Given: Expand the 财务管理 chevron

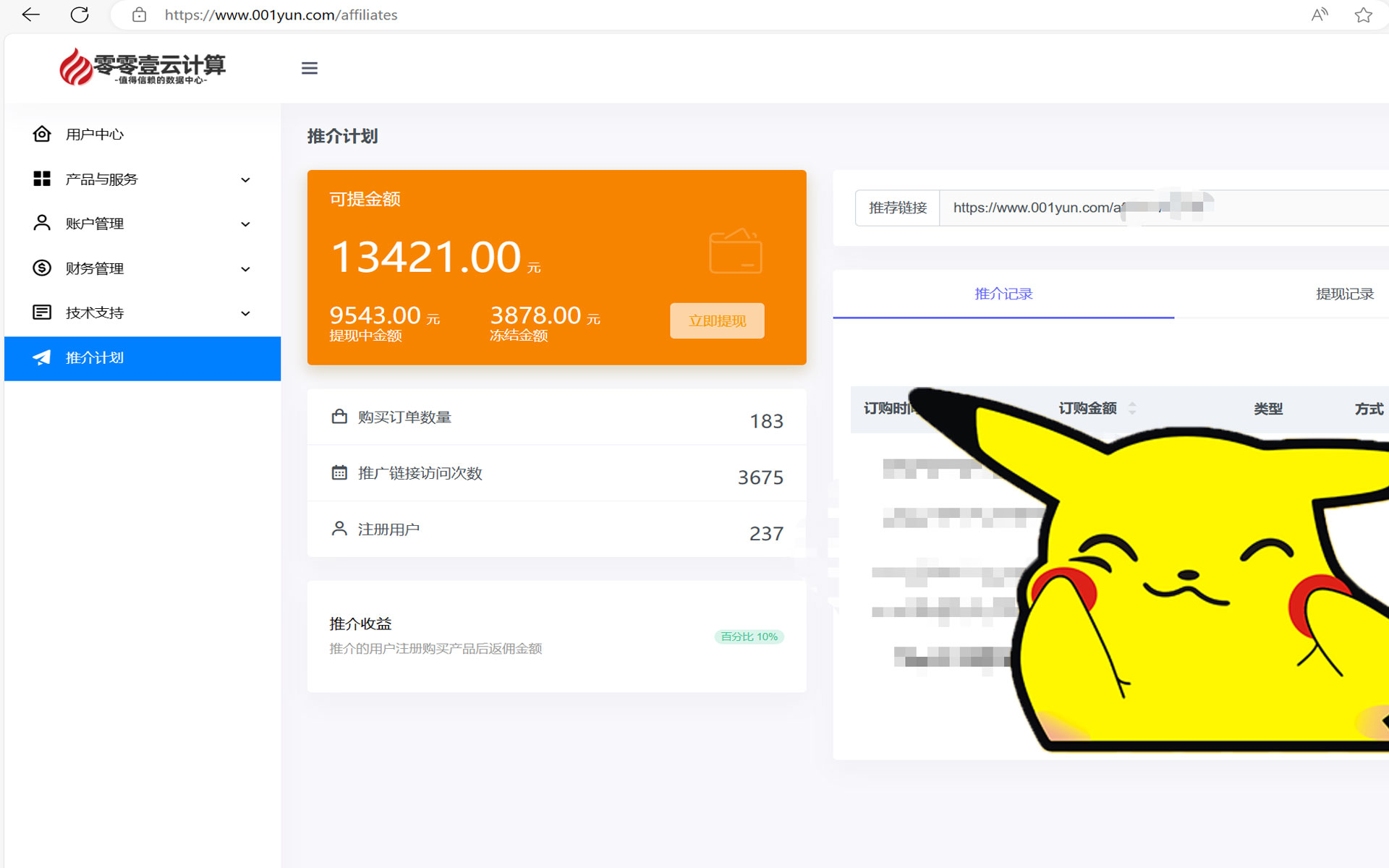Looking at the screenshot, I should [246, 269].
